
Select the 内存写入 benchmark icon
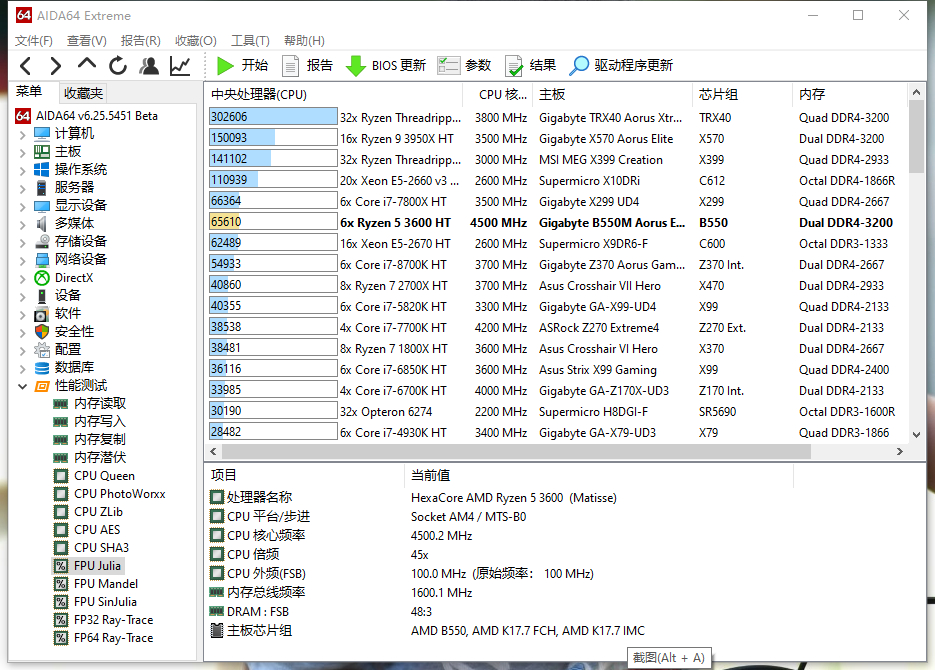click(x=60, y=421)
